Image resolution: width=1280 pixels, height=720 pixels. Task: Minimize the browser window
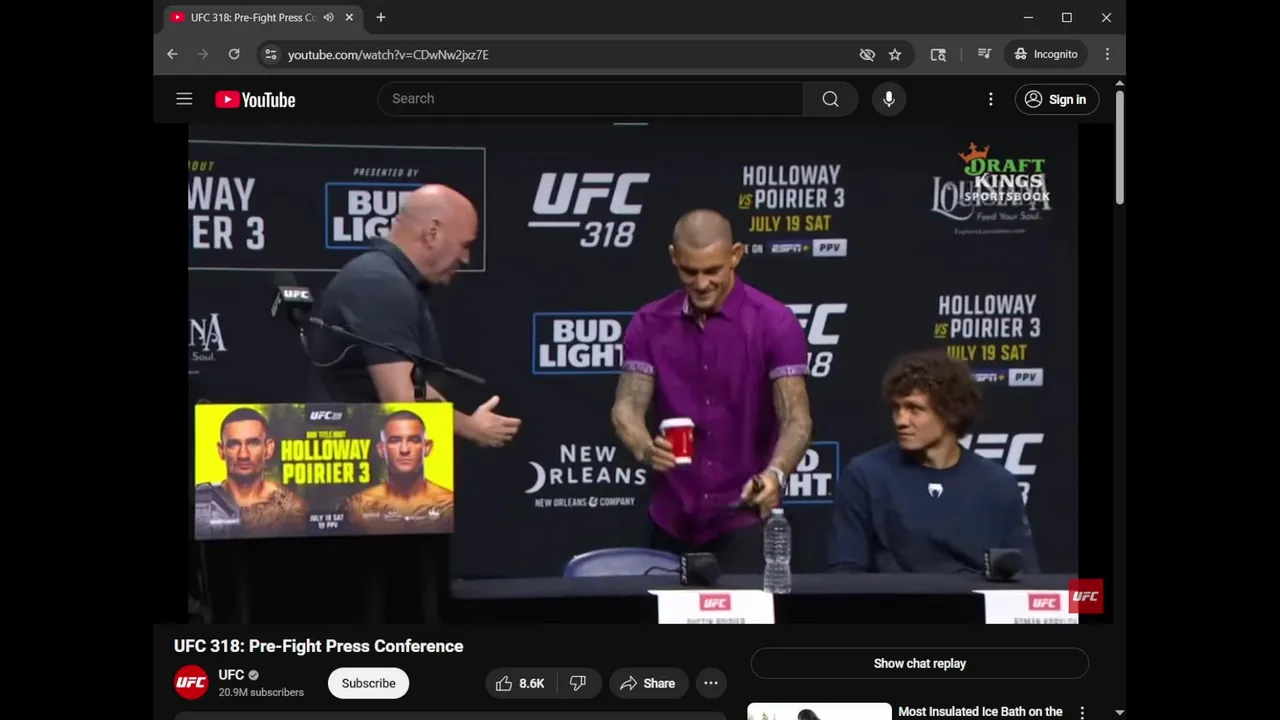tap(1028, 17)
